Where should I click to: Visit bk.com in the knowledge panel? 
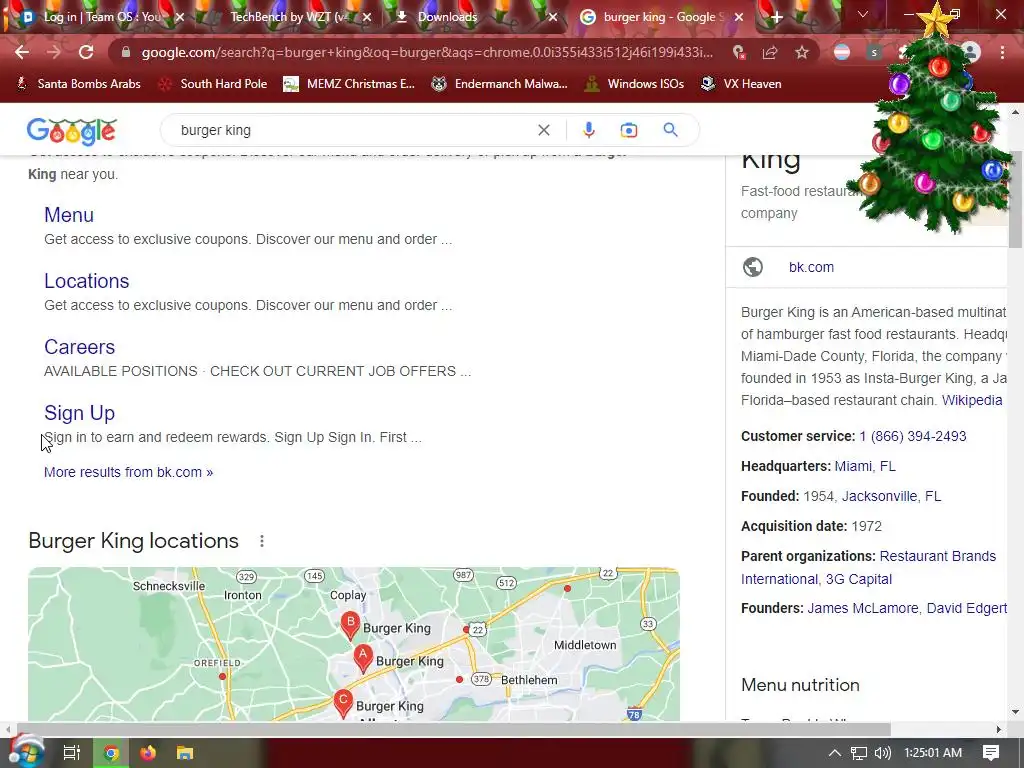point(811,267)
